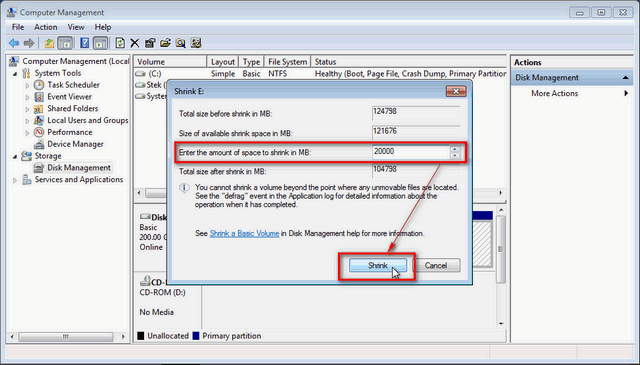Click the Disk Management tree icon
This screenshot has height=365, width=640.
point(39,168)
